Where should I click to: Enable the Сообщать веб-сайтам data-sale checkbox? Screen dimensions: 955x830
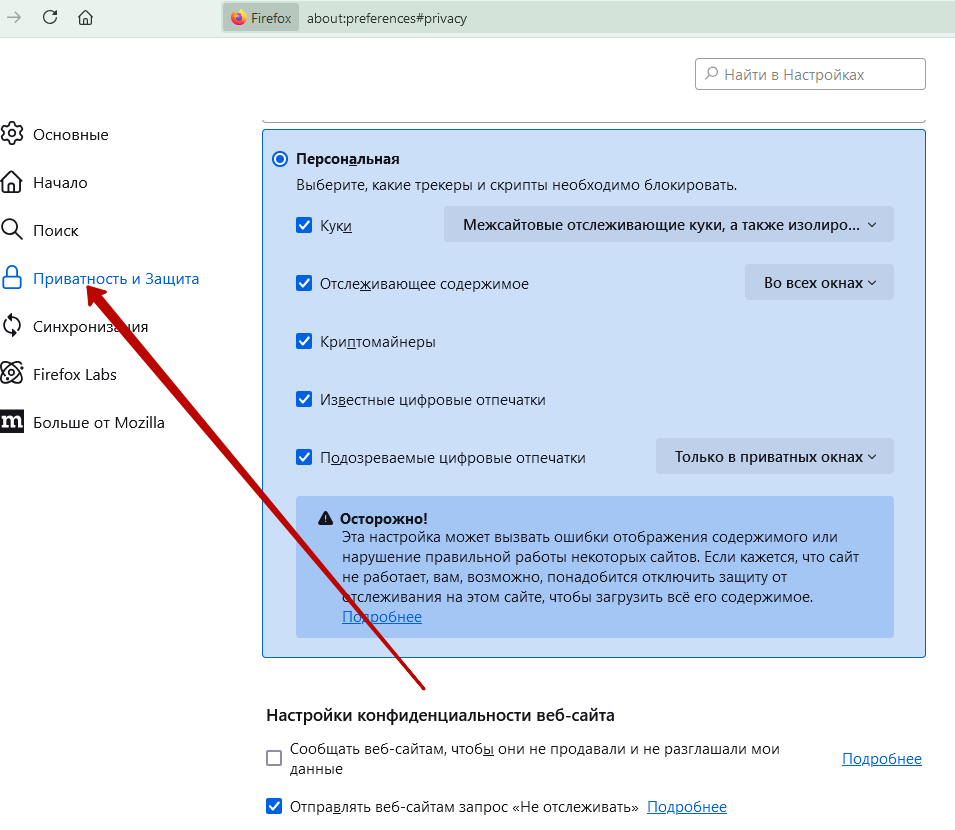tap(274, 758)
